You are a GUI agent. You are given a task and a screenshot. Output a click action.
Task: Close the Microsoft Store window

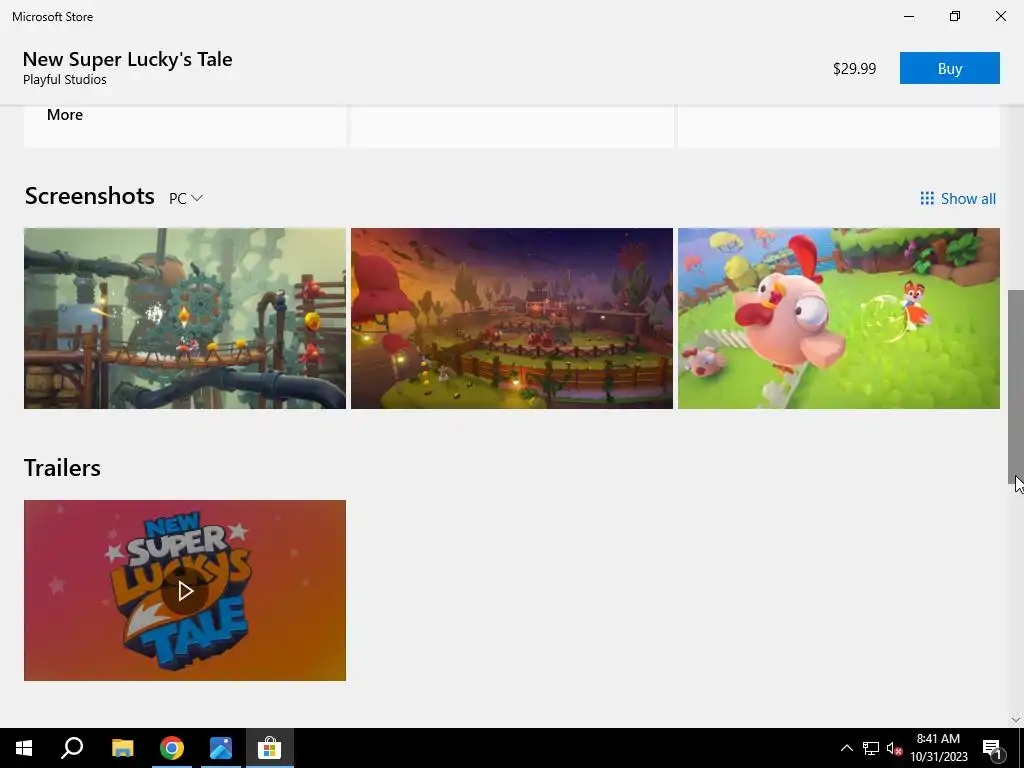coord(1000,16)
